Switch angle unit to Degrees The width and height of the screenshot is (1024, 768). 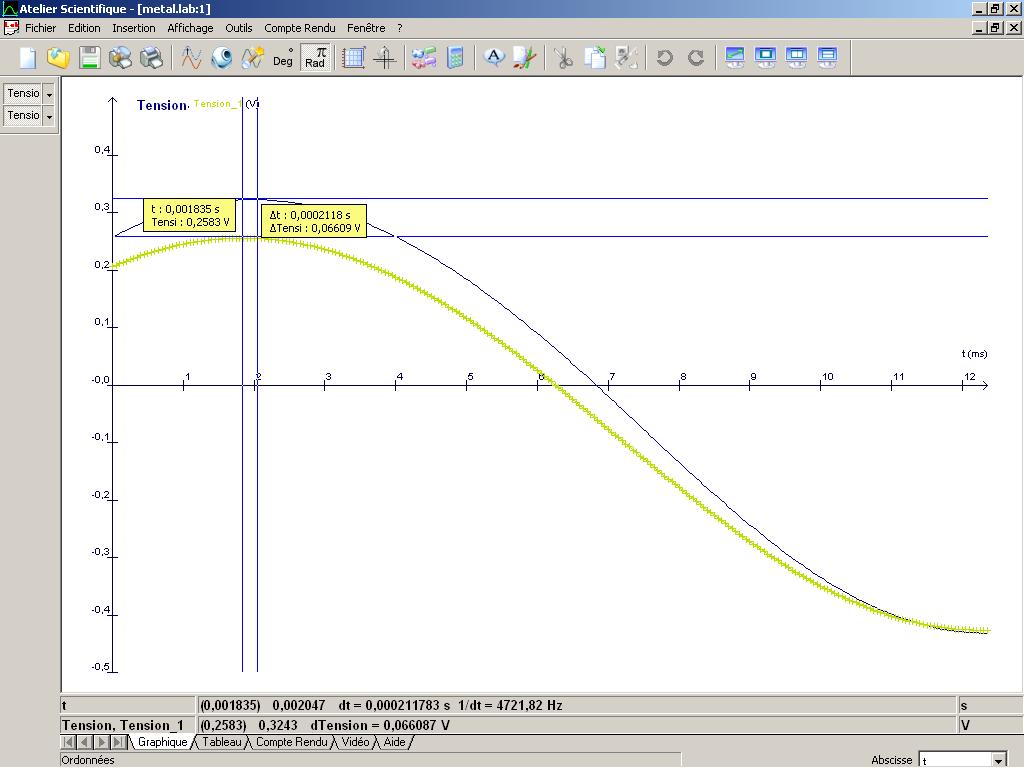(283, 58)
